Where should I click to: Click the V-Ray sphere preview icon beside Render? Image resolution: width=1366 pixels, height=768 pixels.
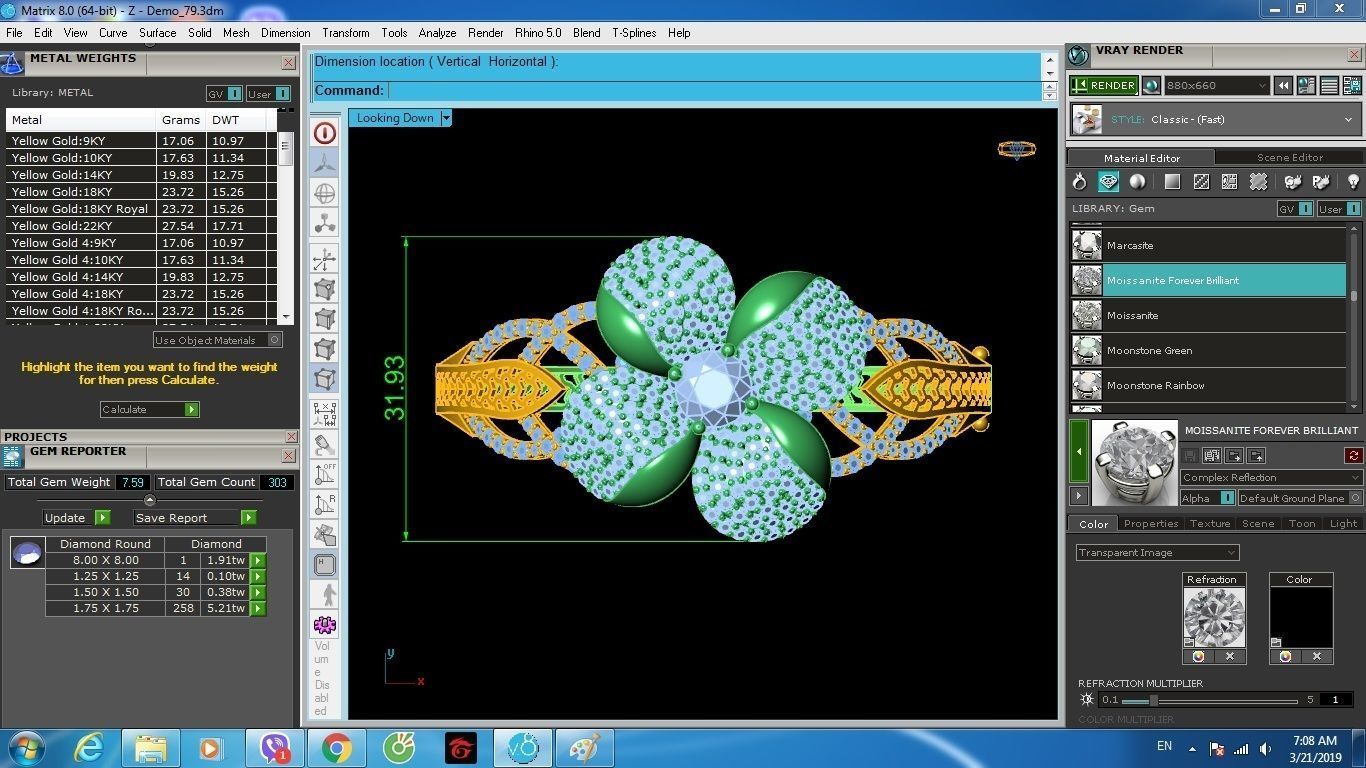(x=1151, y=86)
